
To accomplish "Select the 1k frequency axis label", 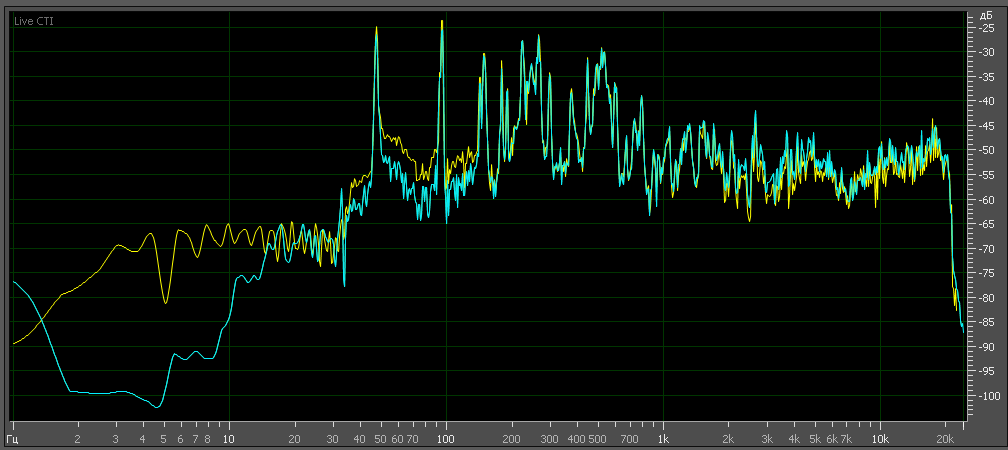I will click(x=662, y=438).
